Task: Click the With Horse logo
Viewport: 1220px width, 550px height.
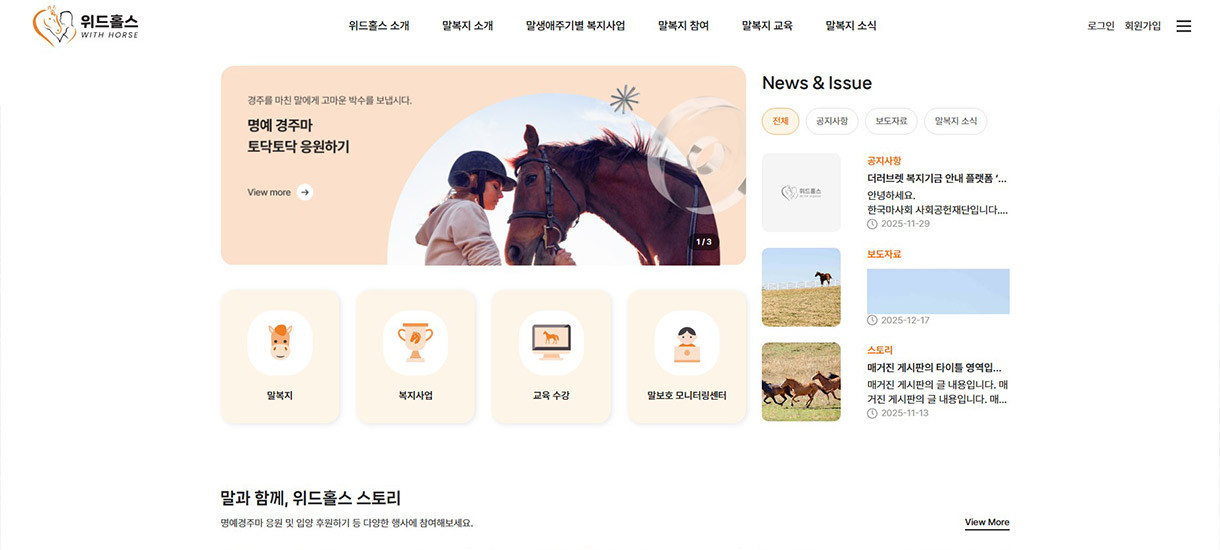Action: click(x=86, y=25)
